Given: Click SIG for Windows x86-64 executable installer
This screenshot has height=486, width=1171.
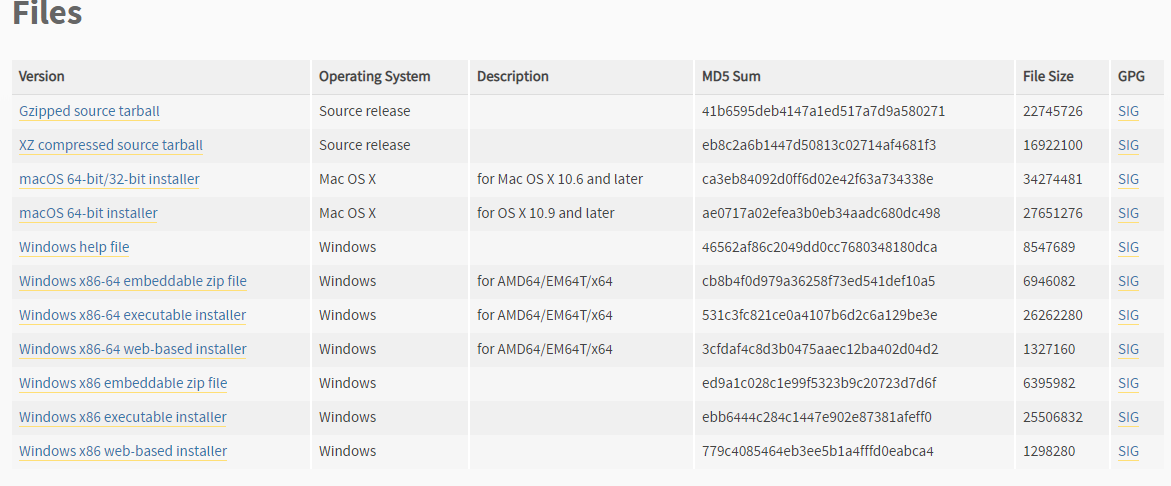Looking at the screenshot, I should pyautogui.click(x=1128, y=315).
